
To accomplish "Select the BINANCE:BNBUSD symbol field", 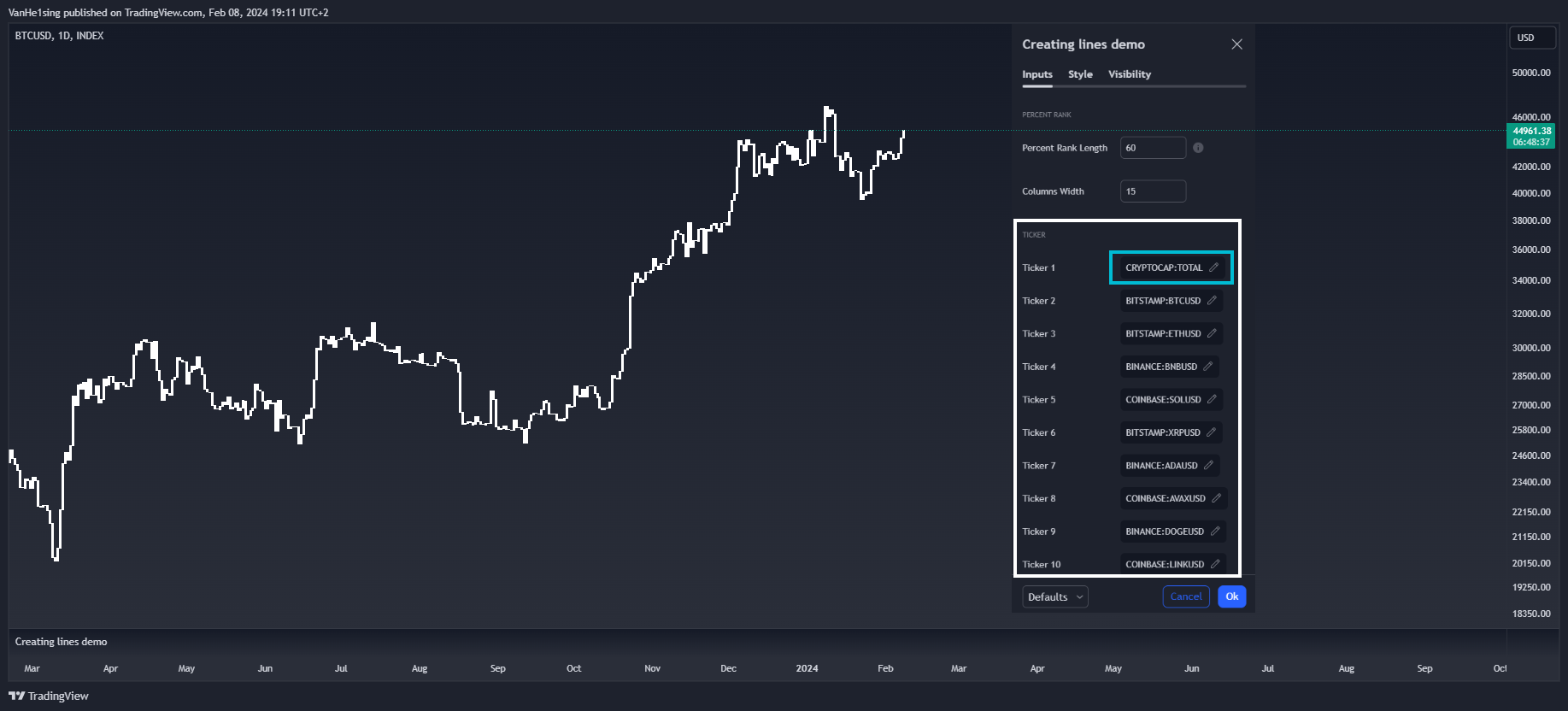I will (x=1170, y=367).
